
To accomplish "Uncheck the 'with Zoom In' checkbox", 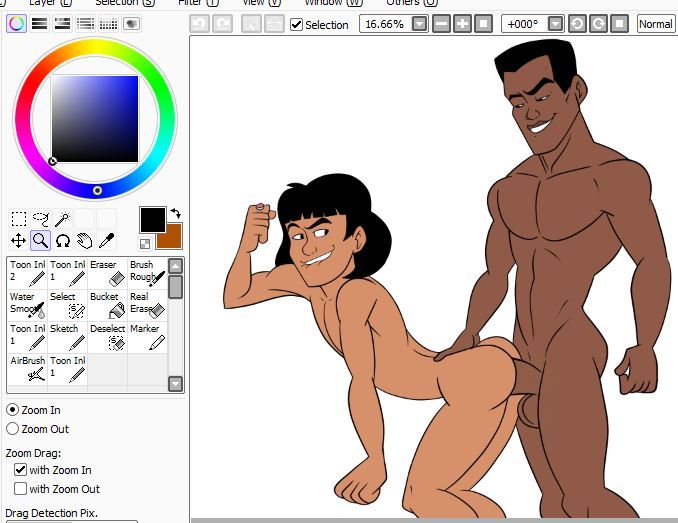I will point(21,470).
